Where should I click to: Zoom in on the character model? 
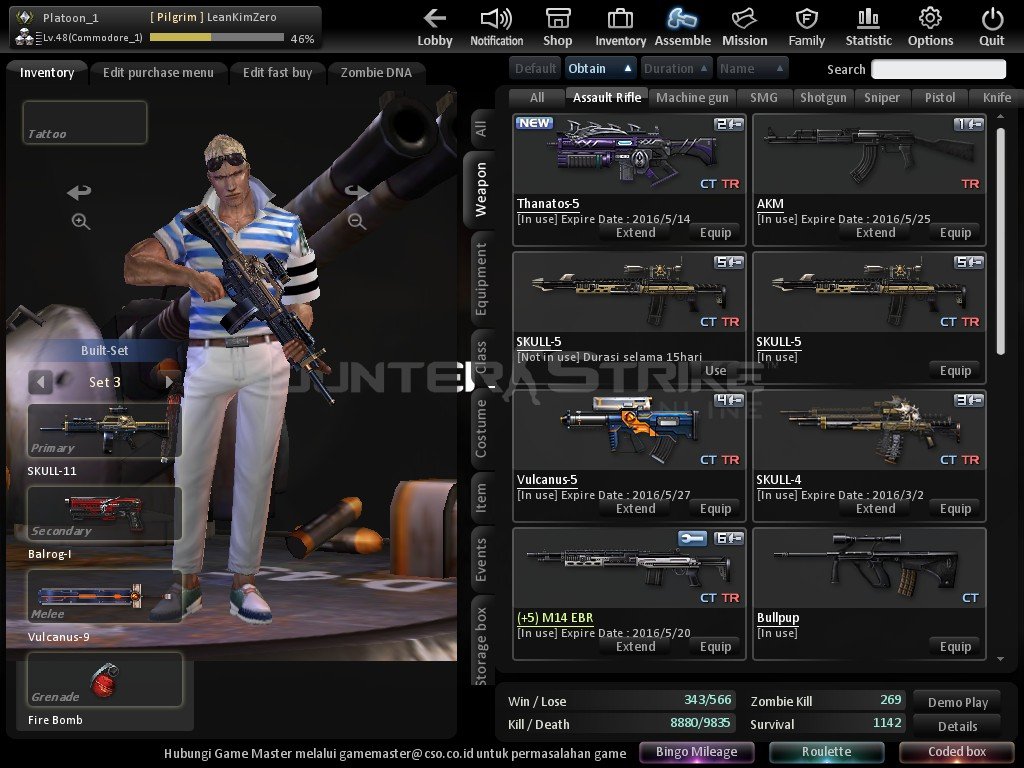[80, 221]
